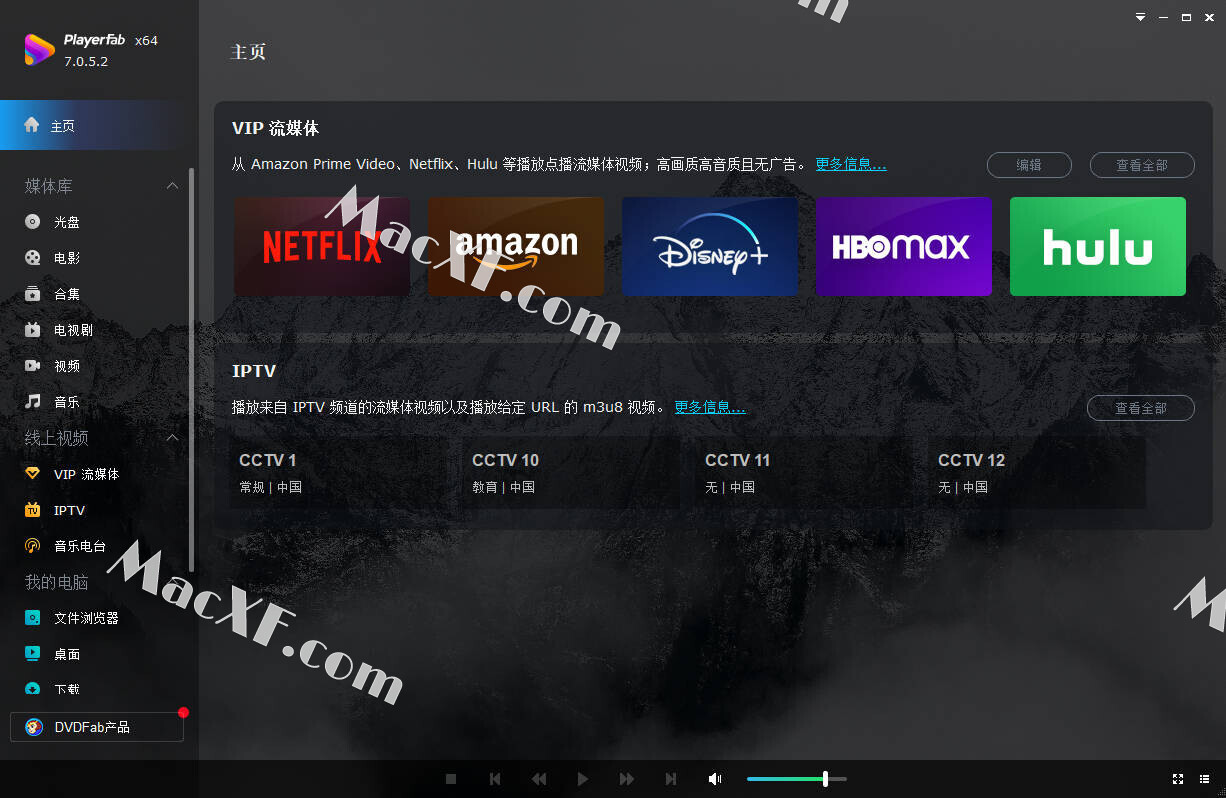Play the CCTV 10 channel
The image size is (1226, 798).
tap(573, 472)
